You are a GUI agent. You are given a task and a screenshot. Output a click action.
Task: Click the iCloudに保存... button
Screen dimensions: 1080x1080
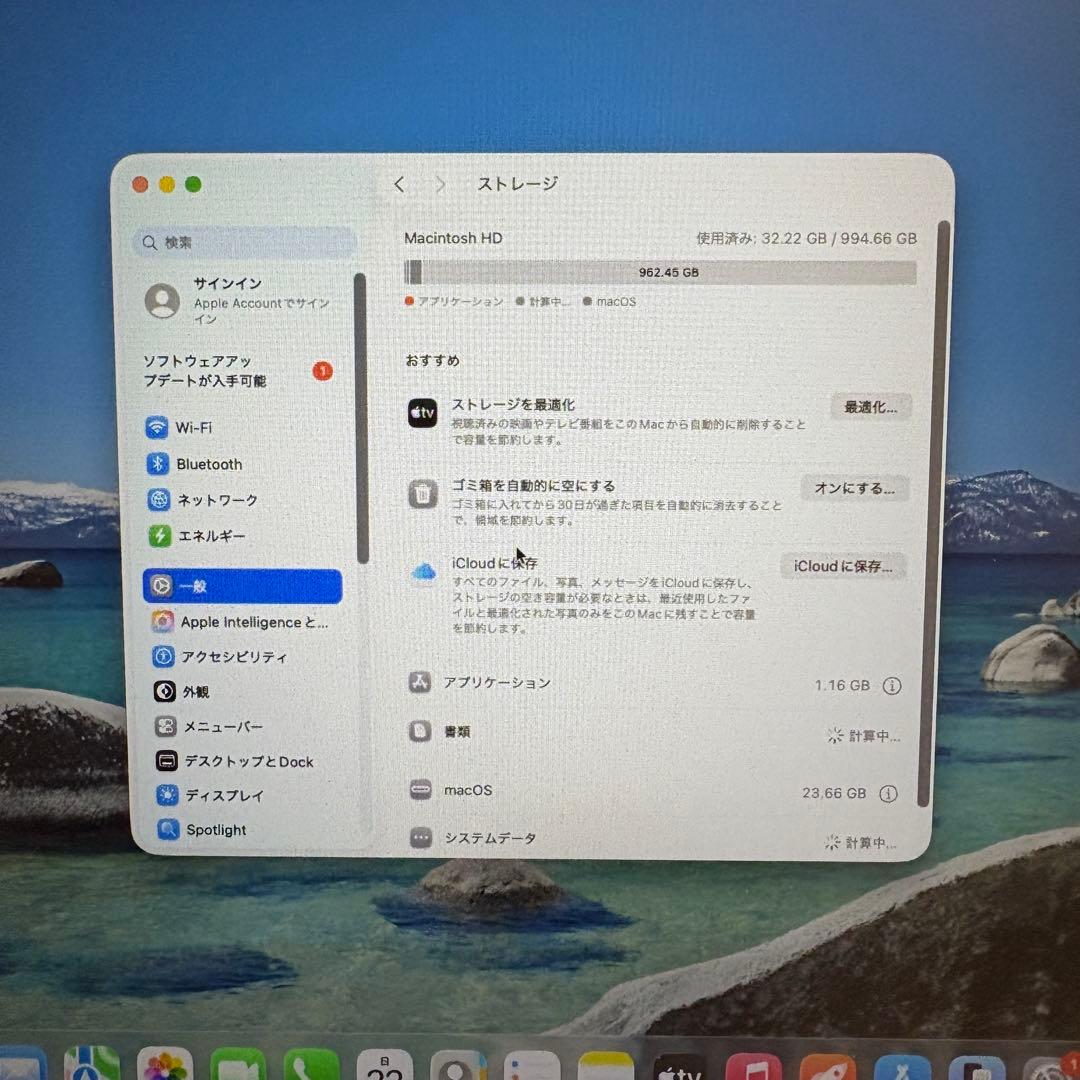[842, 566]
